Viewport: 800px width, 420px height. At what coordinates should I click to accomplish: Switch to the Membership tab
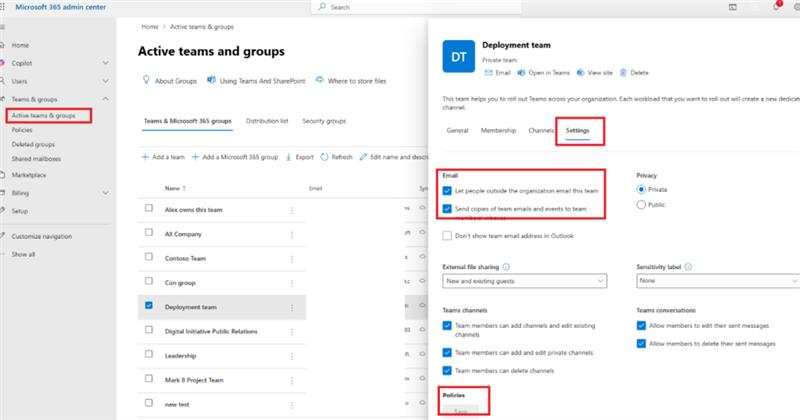tap(498, 131)
